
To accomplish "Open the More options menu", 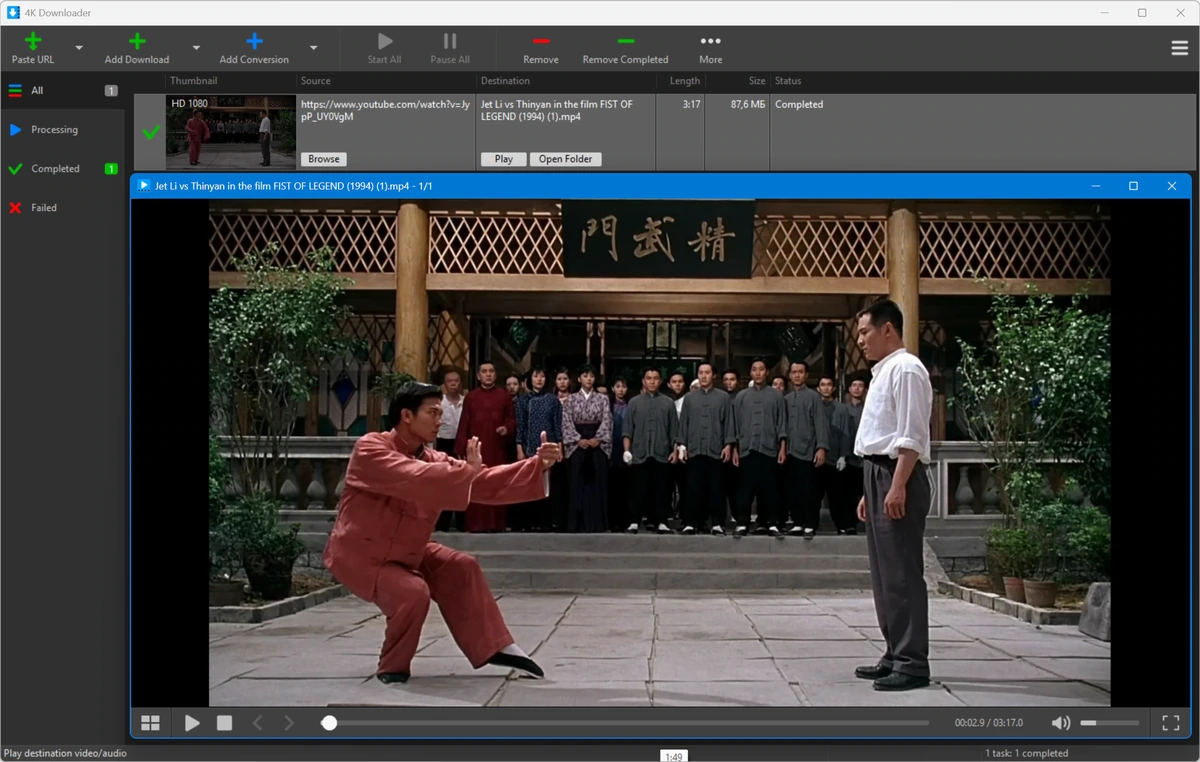I will tap(711, 48).
